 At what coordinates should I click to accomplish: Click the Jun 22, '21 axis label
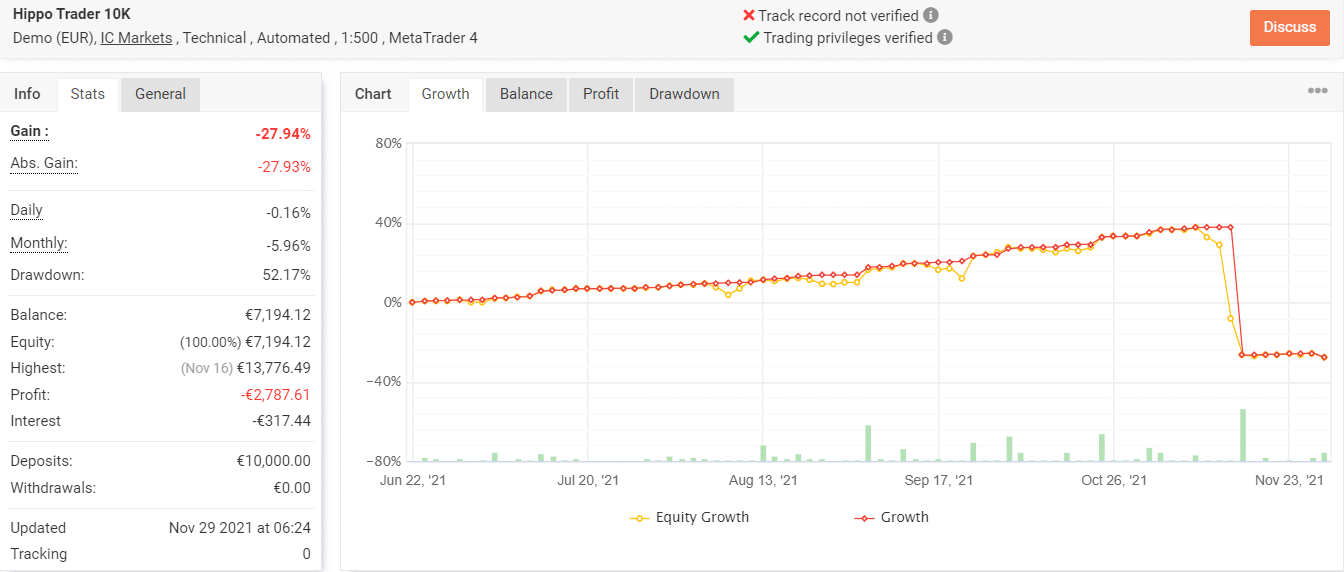(413, 480)
